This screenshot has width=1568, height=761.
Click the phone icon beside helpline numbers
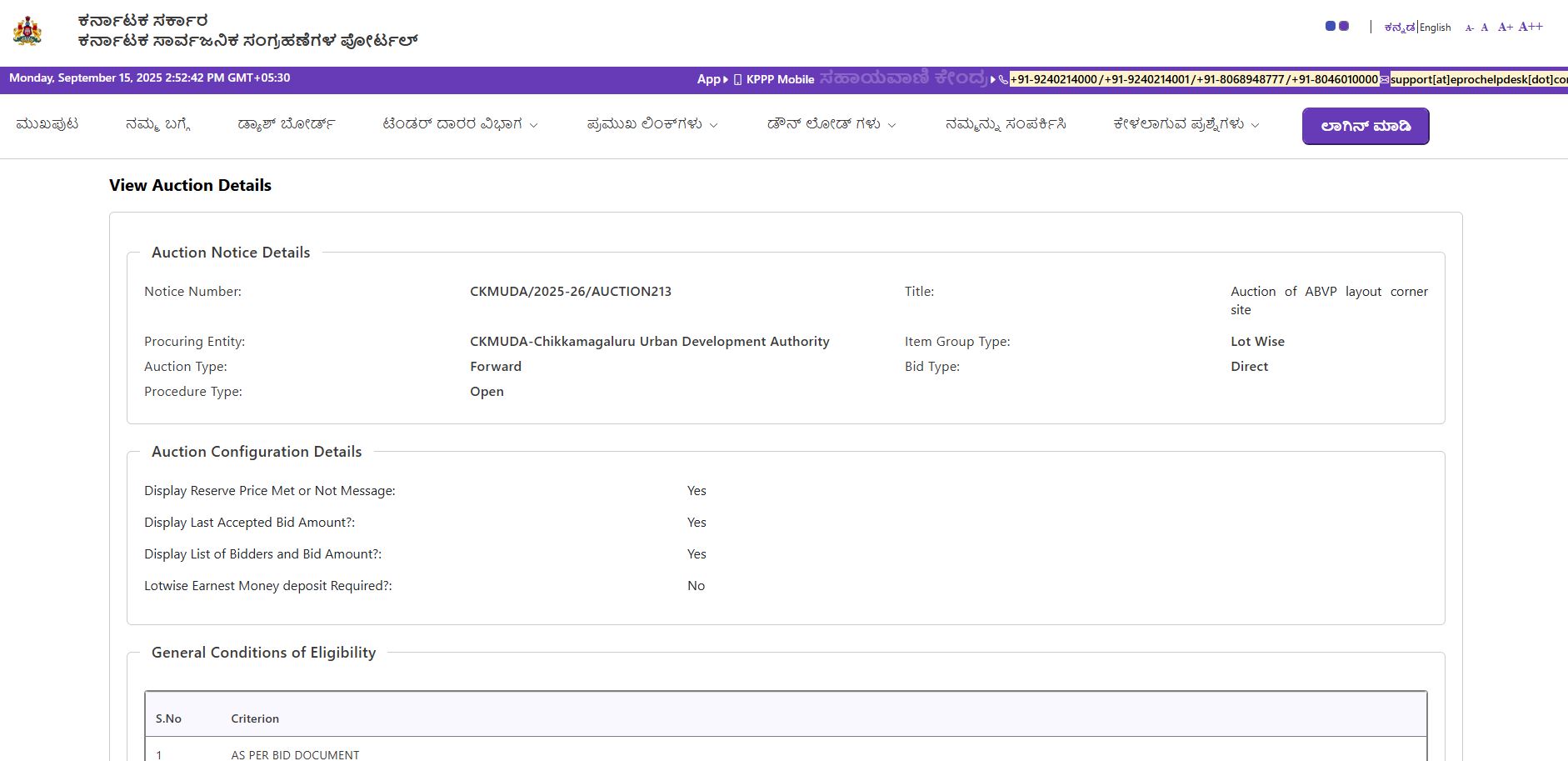[x=1003, y=79]
